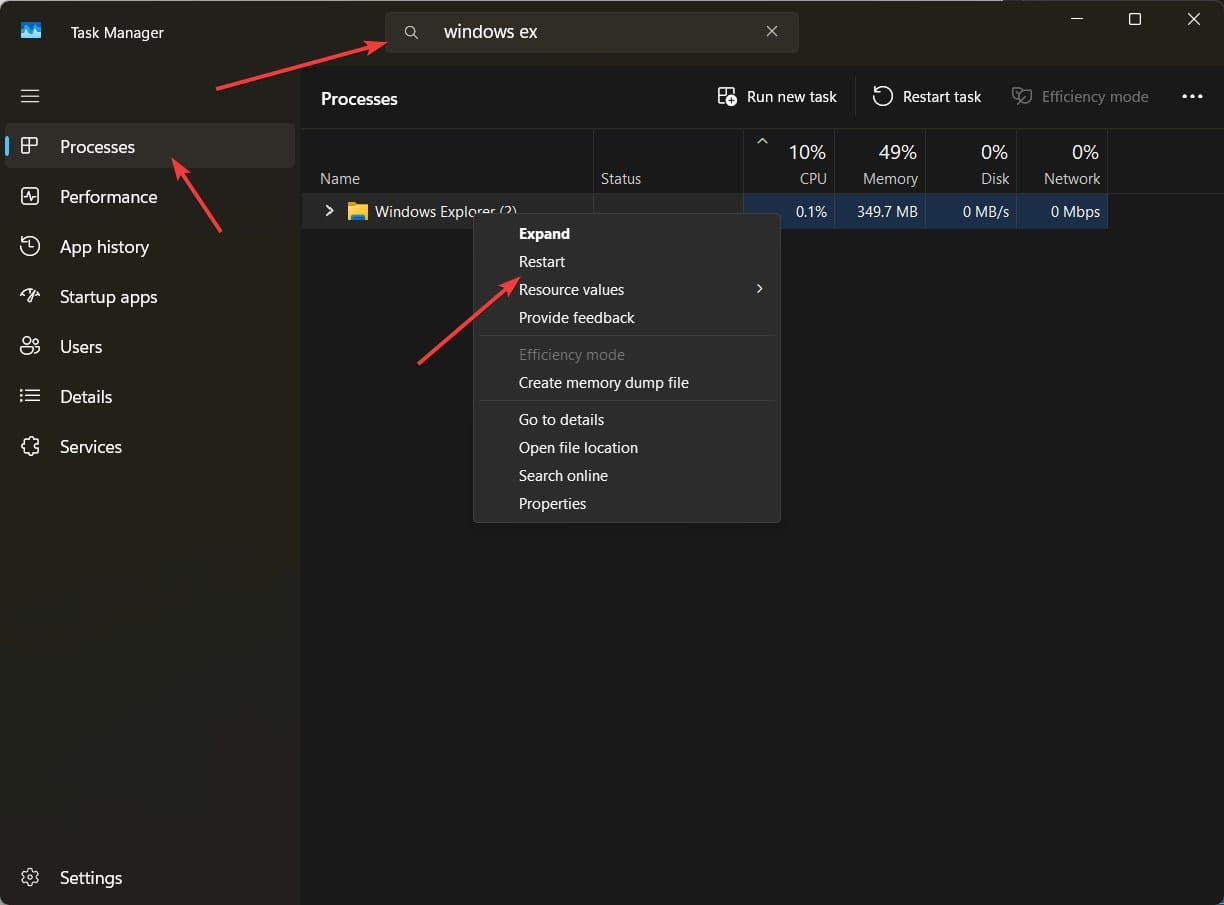Screen dimensions: 1224x905
Task: View Startup apps
Action: 108,296
